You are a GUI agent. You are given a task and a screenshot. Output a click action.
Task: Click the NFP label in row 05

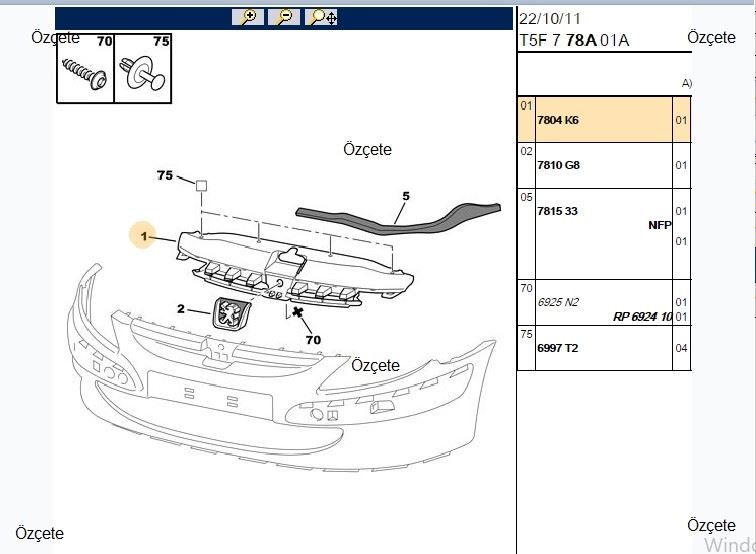[660, 225]
